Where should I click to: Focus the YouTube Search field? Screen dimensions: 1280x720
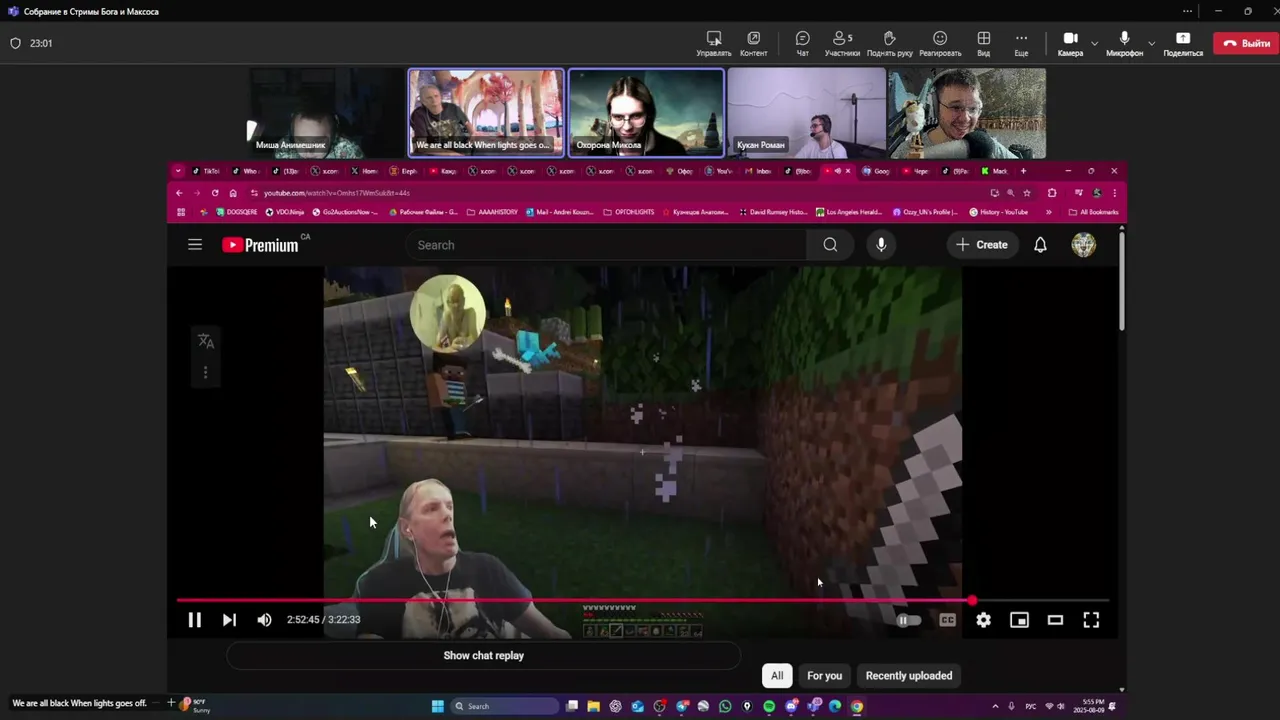(x=606, y=245)
